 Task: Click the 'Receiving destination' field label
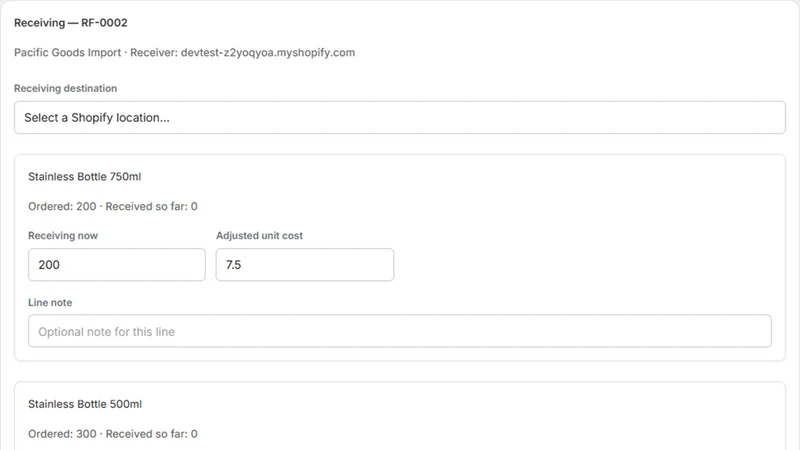[x=65, y=88]
